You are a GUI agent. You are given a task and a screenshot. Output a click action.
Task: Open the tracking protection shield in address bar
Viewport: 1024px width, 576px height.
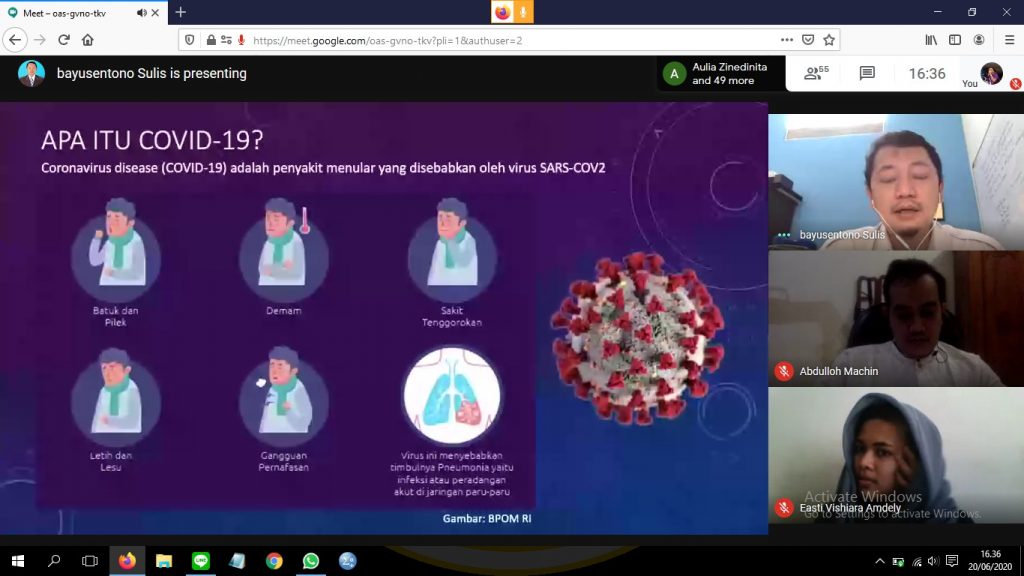pyautogui.click(x=190, y=39)
